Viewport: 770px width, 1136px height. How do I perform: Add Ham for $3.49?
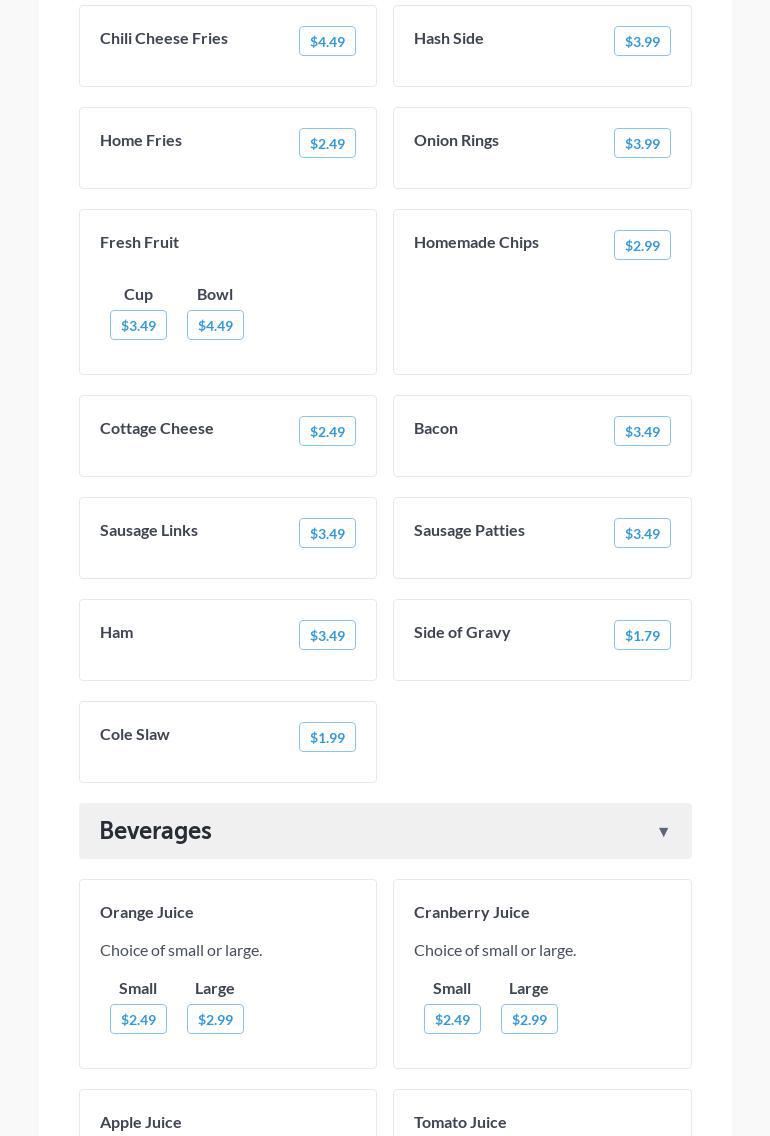pos(327,635)
